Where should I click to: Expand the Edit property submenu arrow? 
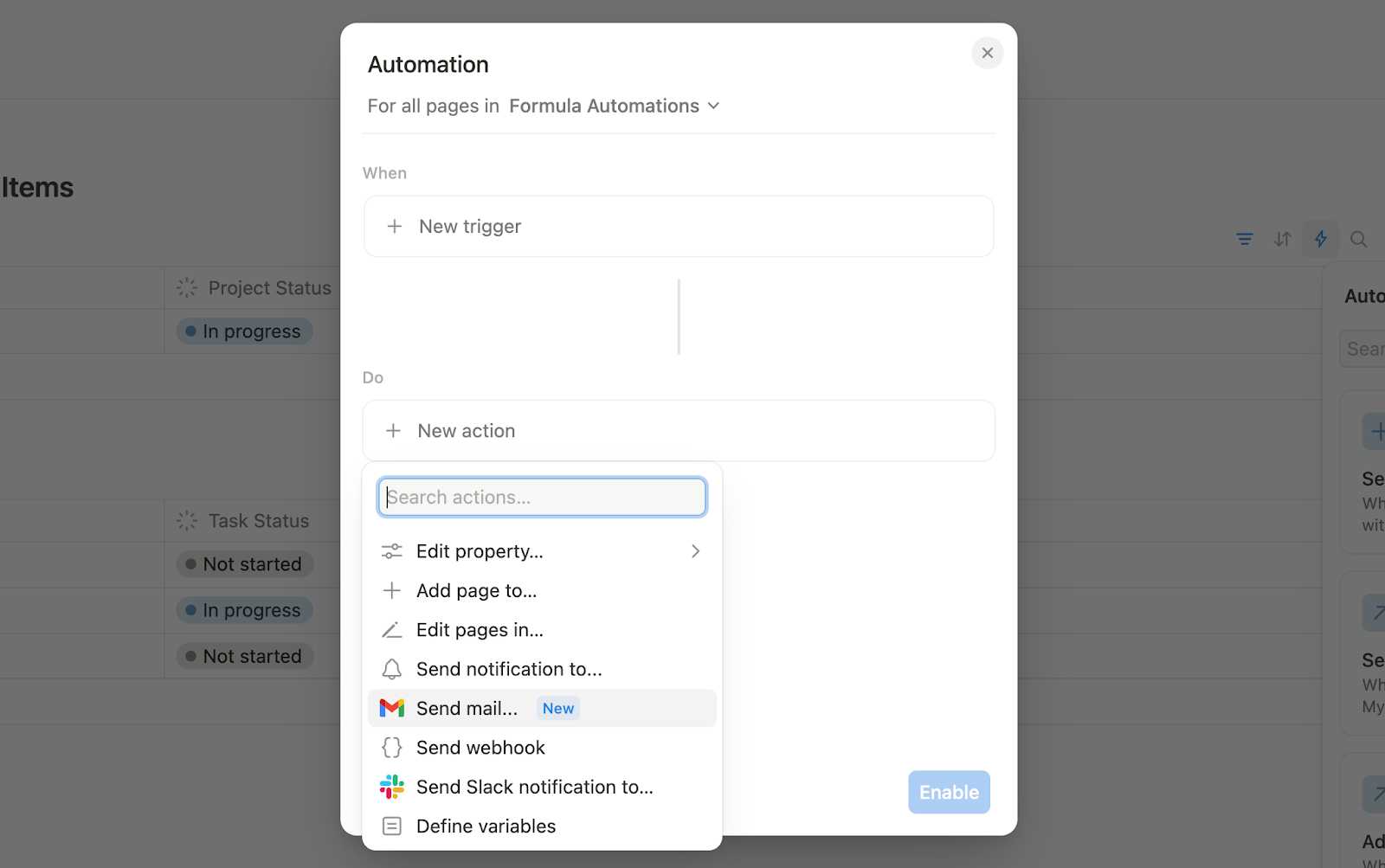tap(695, 551)
